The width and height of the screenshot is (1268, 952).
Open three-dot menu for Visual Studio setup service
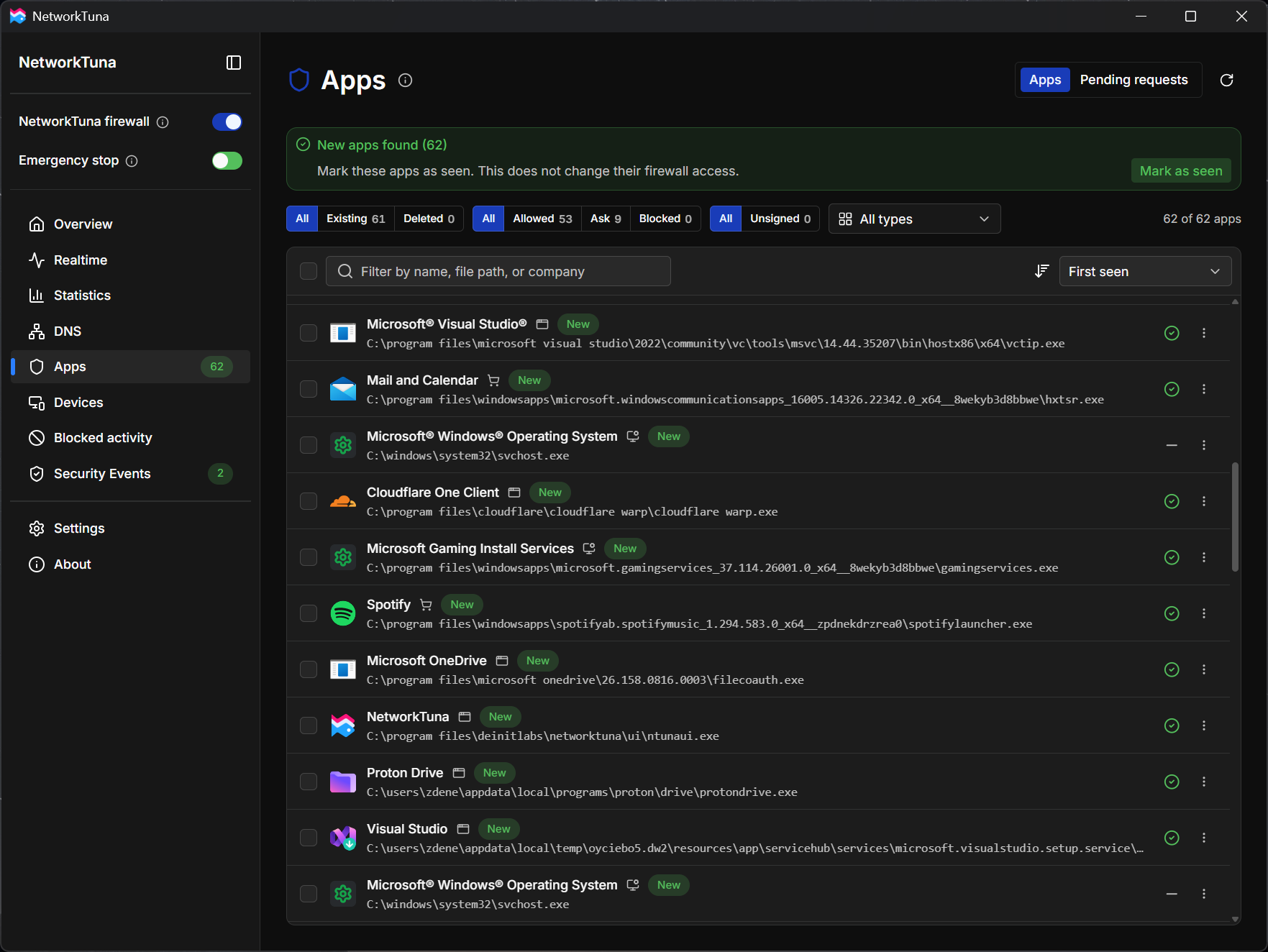[1204, 838]
